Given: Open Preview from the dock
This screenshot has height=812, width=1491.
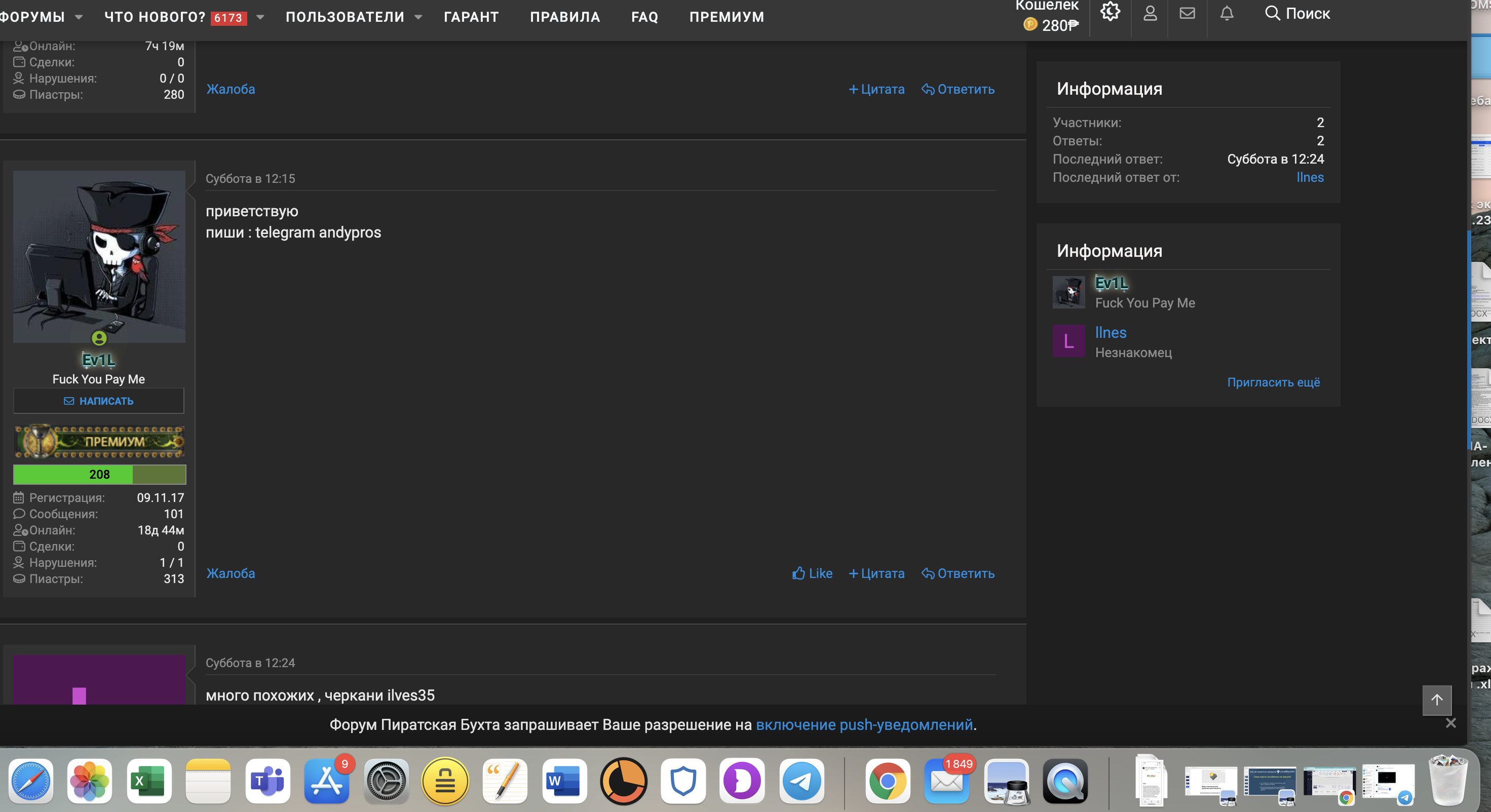Looking at the screenshot, I should click(x=1007, y=781).
